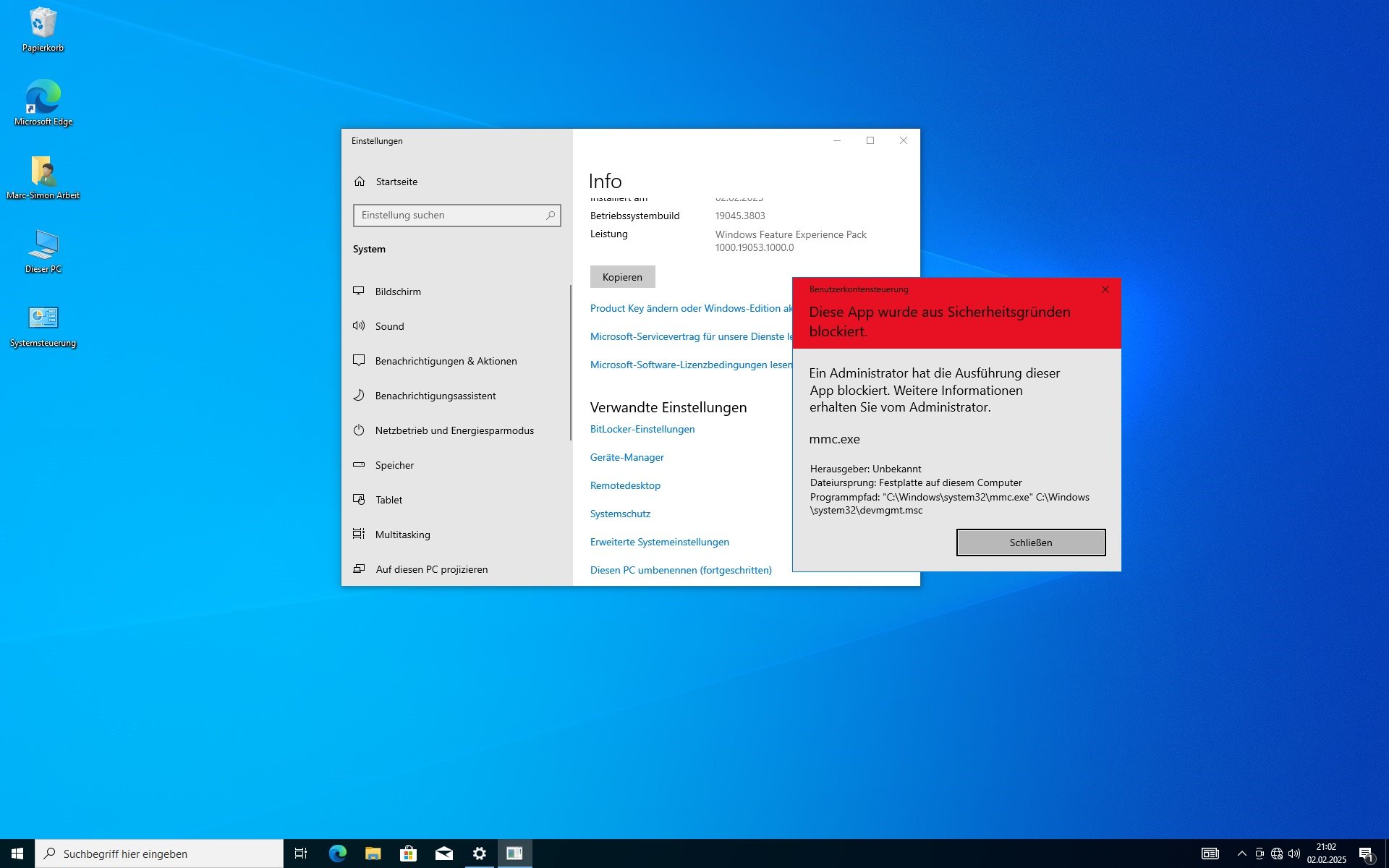
Task: Open Erweiterte Systemeinstellungen link
Action: click(x=659, y=542)
